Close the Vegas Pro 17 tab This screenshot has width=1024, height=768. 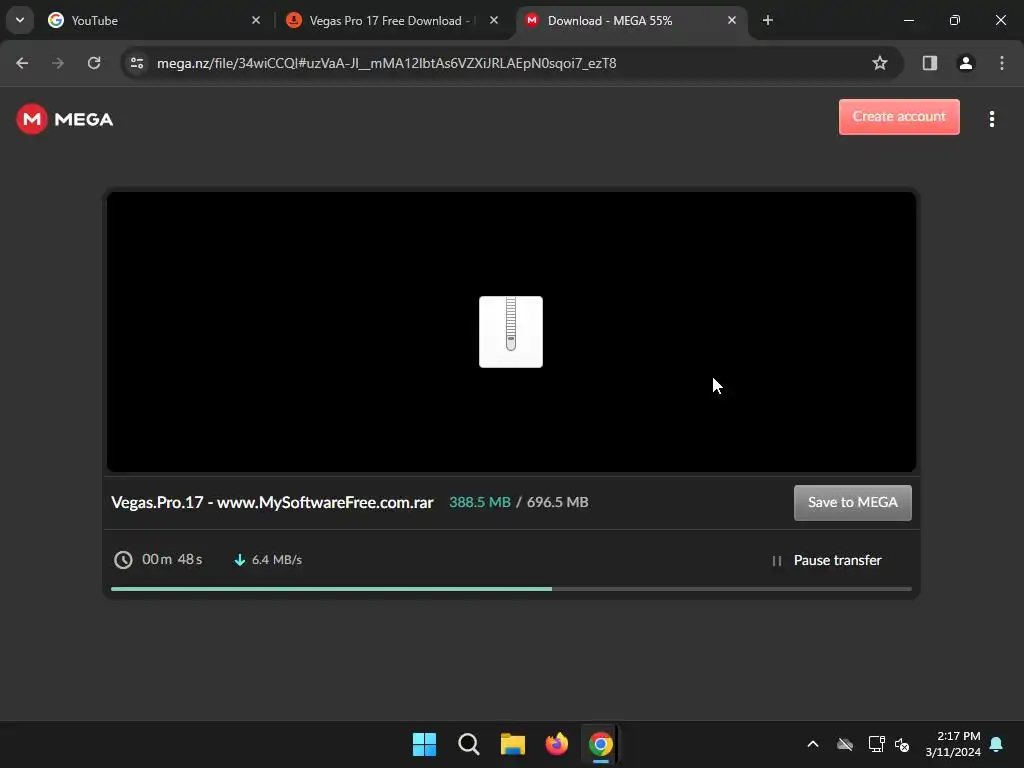494,20
